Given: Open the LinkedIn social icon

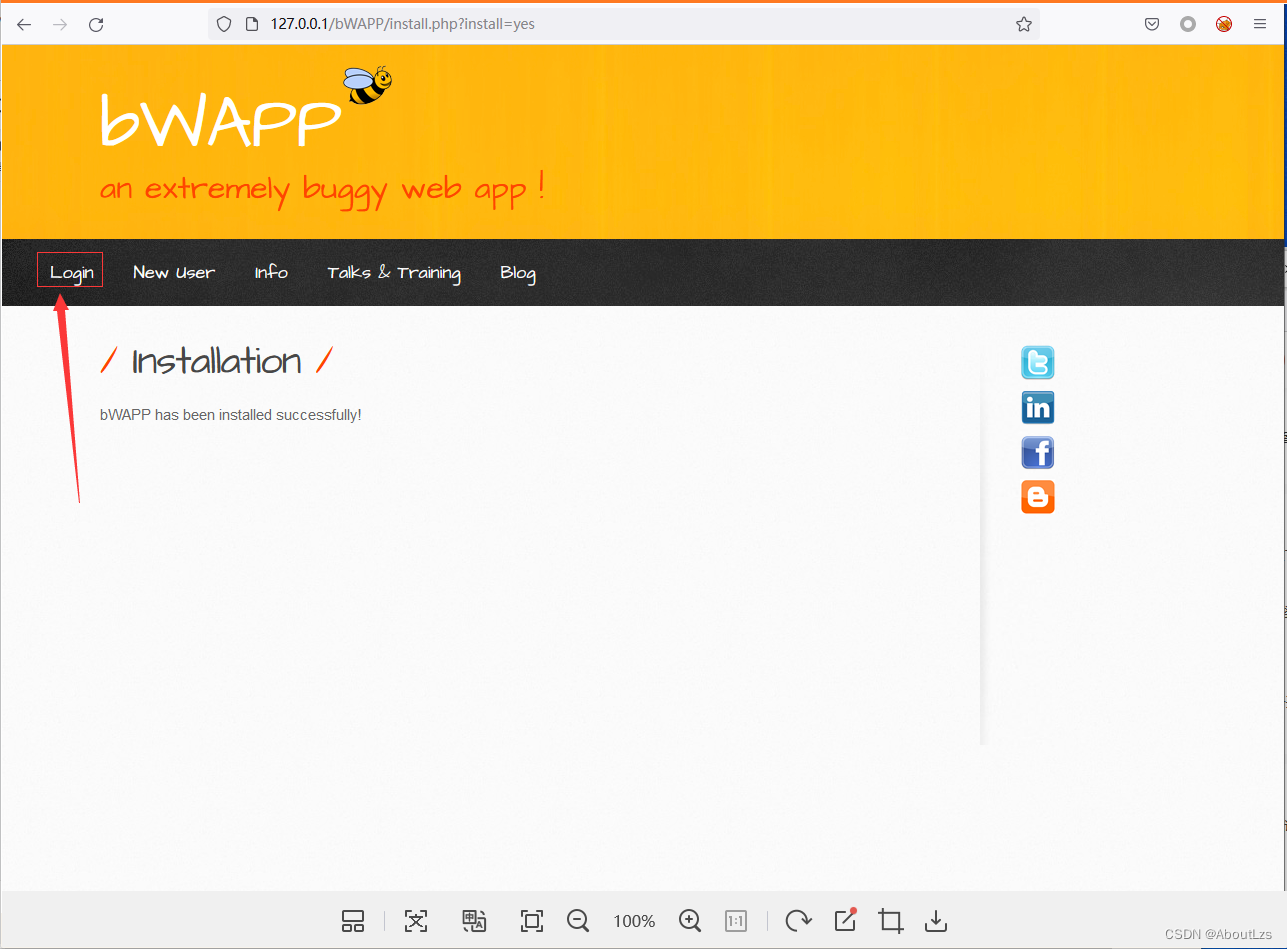Looking at the screenshot, I should pos(1038,407).
